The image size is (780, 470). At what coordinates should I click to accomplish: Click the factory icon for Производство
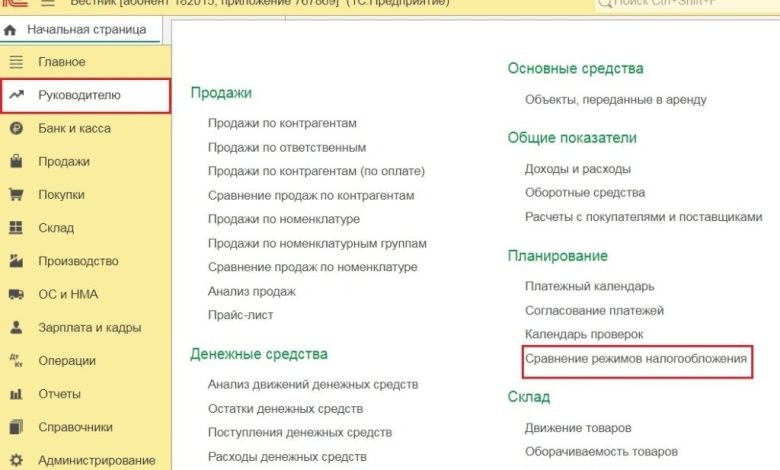[x=16, y=261]
